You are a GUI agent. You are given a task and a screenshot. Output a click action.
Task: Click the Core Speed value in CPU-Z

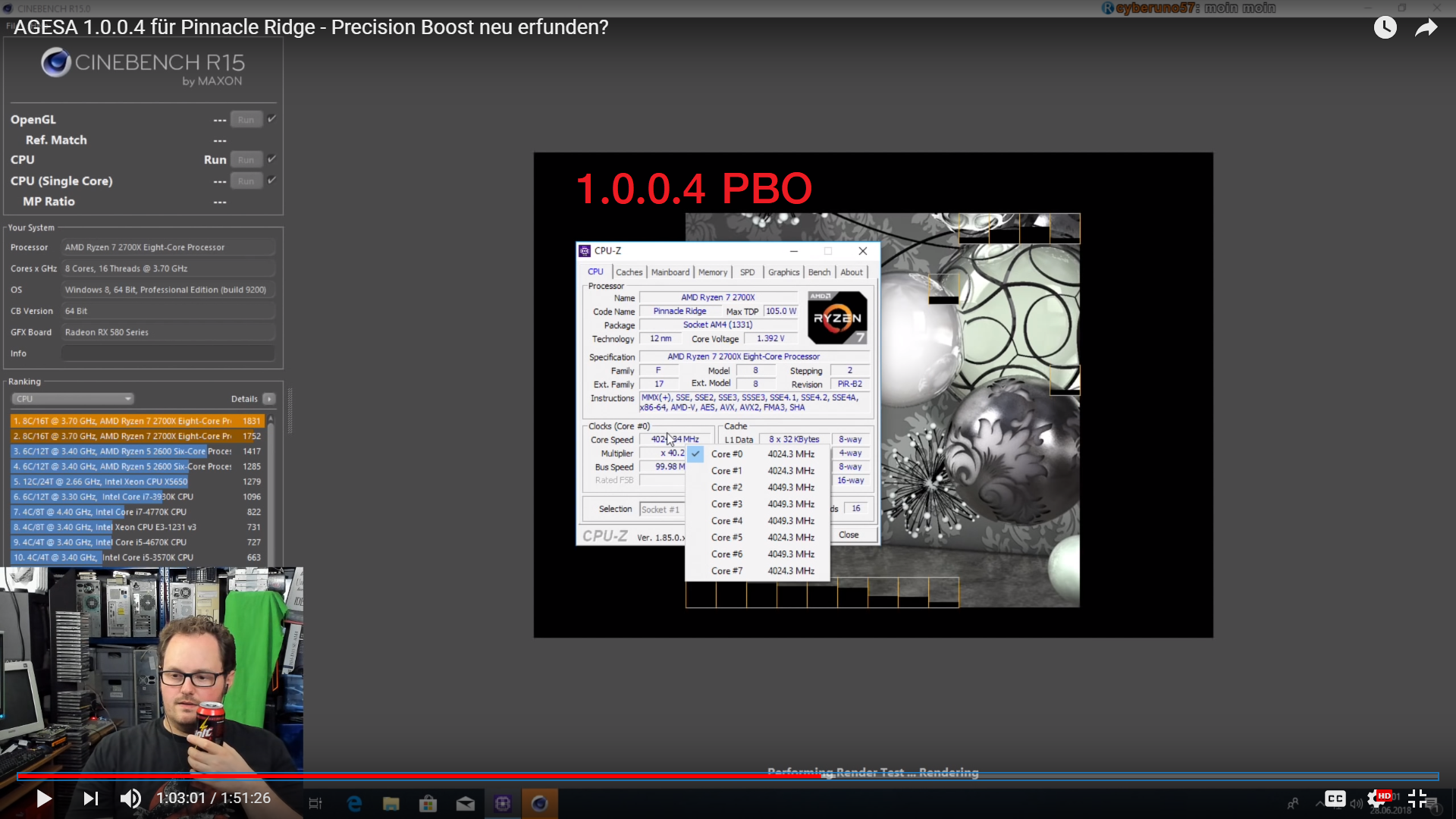[x=675, y=440]
